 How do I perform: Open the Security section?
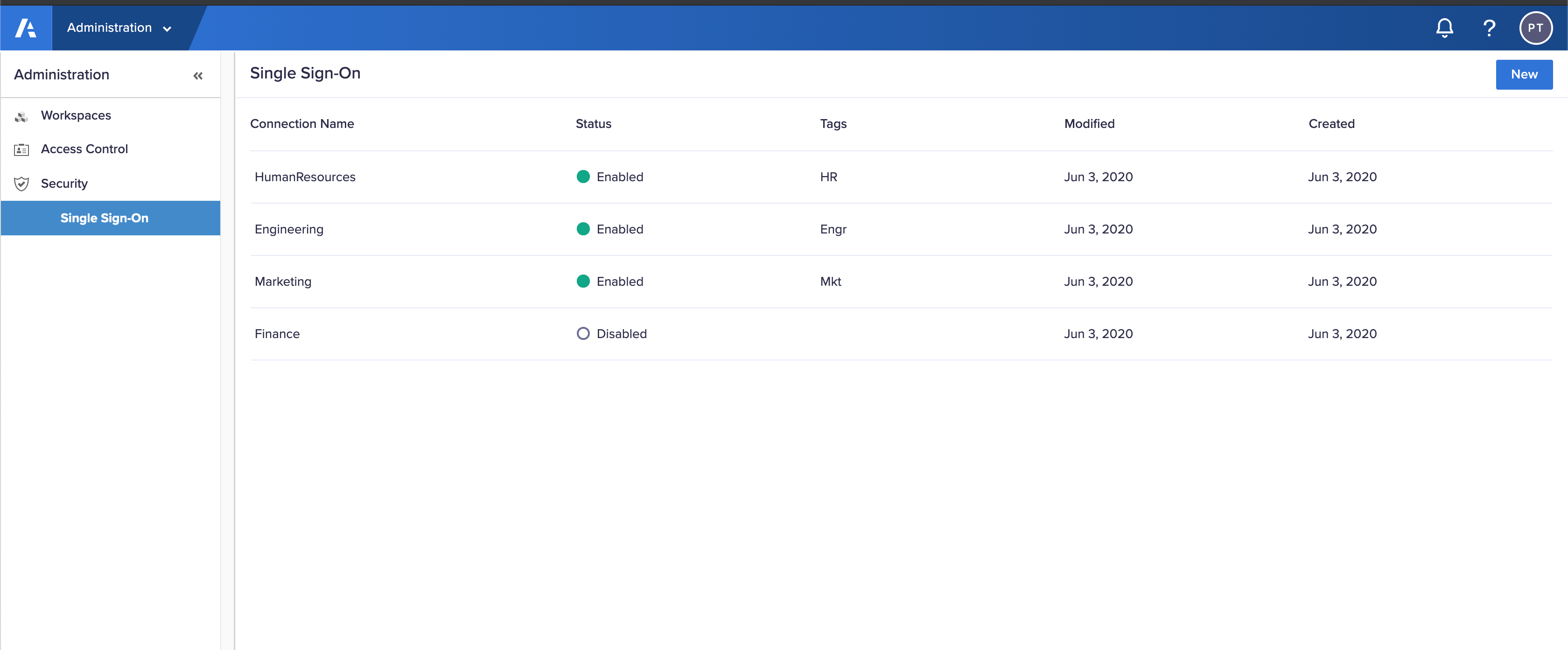tap(64, 184)
